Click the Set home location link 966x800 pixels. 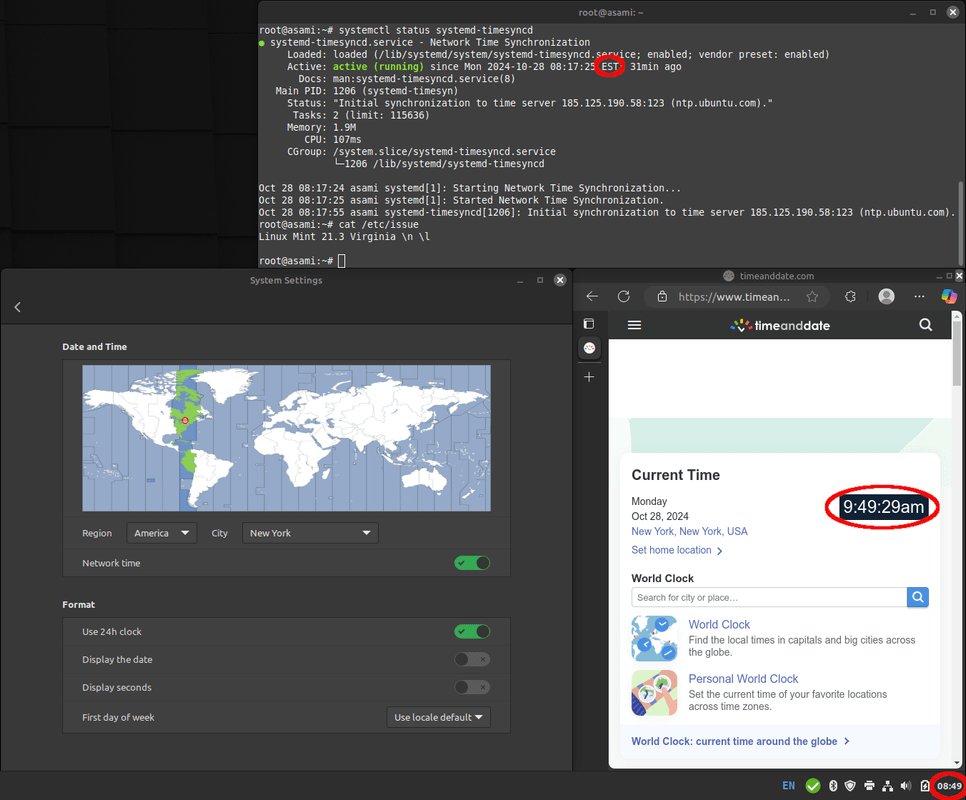(671, 549)
